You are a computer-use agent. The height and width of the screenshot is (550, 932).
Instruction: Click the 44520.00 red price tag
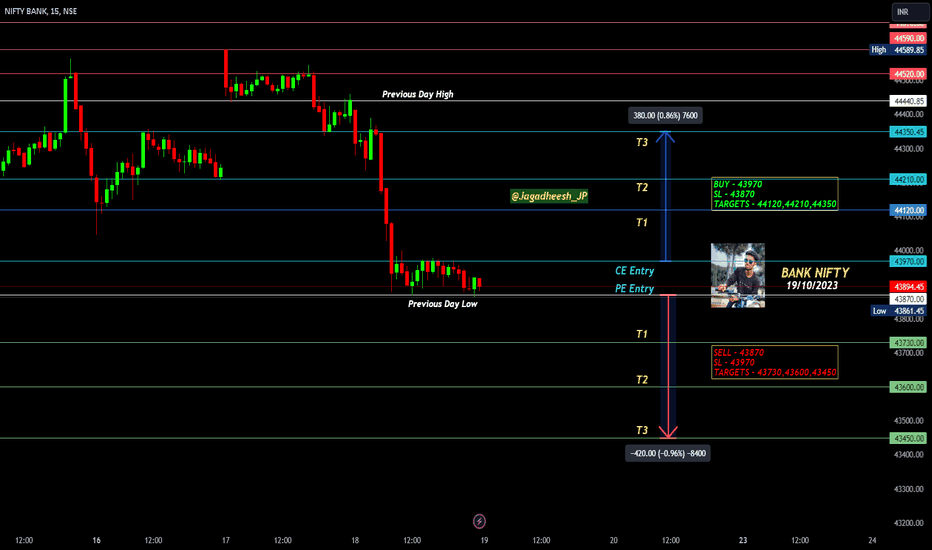coord(908,74)
